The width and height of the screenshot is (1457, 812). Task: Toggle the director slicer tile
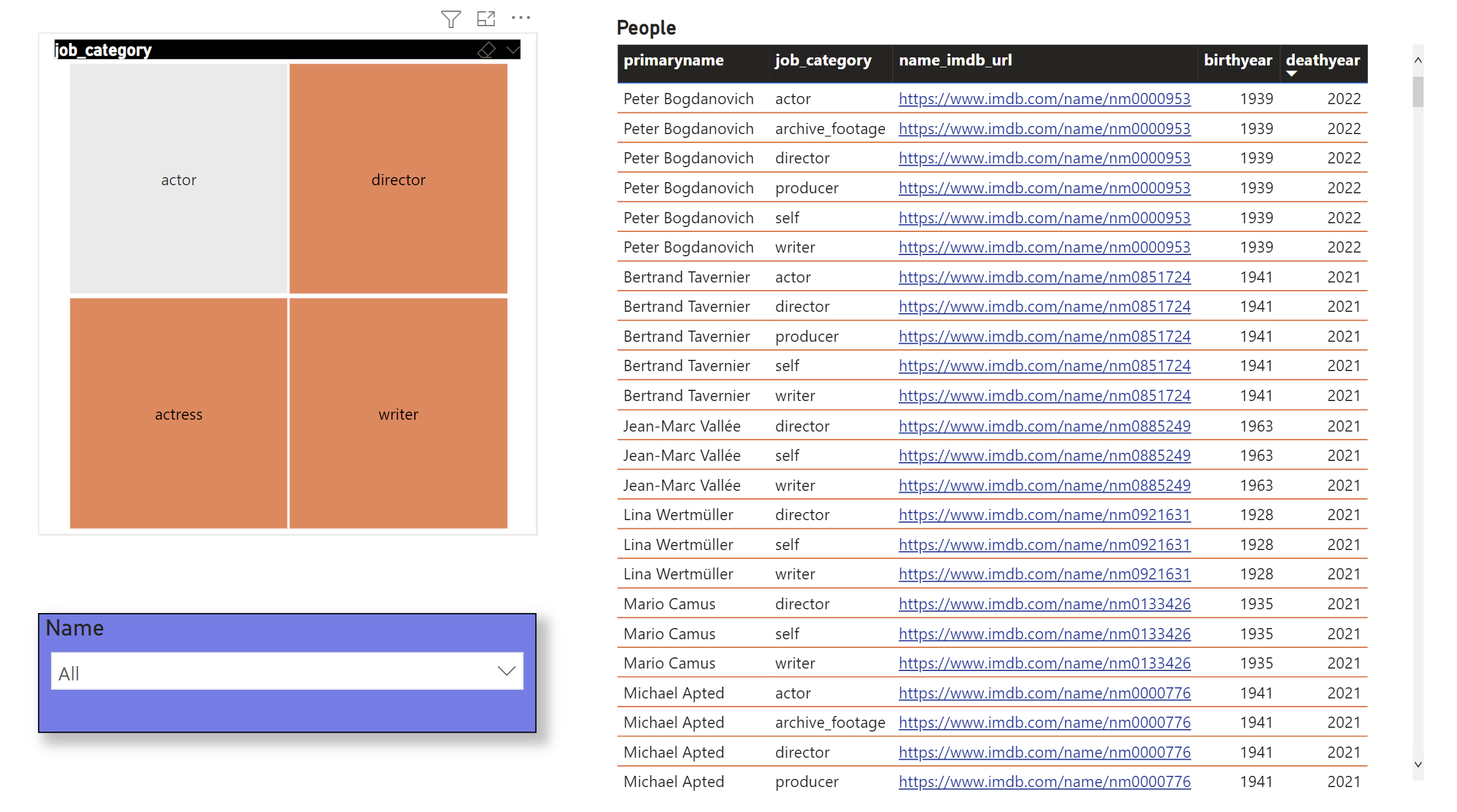click(398, 180)
